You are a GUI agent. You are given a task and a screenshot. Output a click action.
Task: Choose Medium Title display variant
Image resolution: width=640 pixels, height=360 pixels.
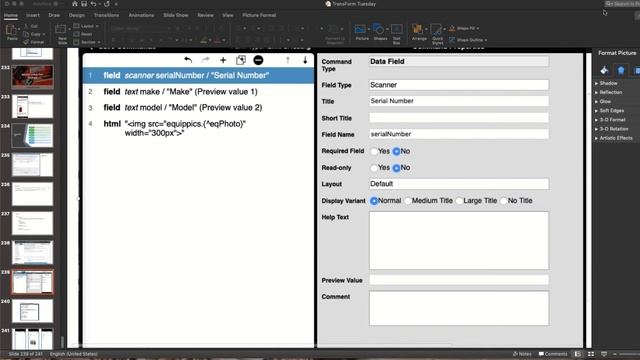tap(408, 201)
